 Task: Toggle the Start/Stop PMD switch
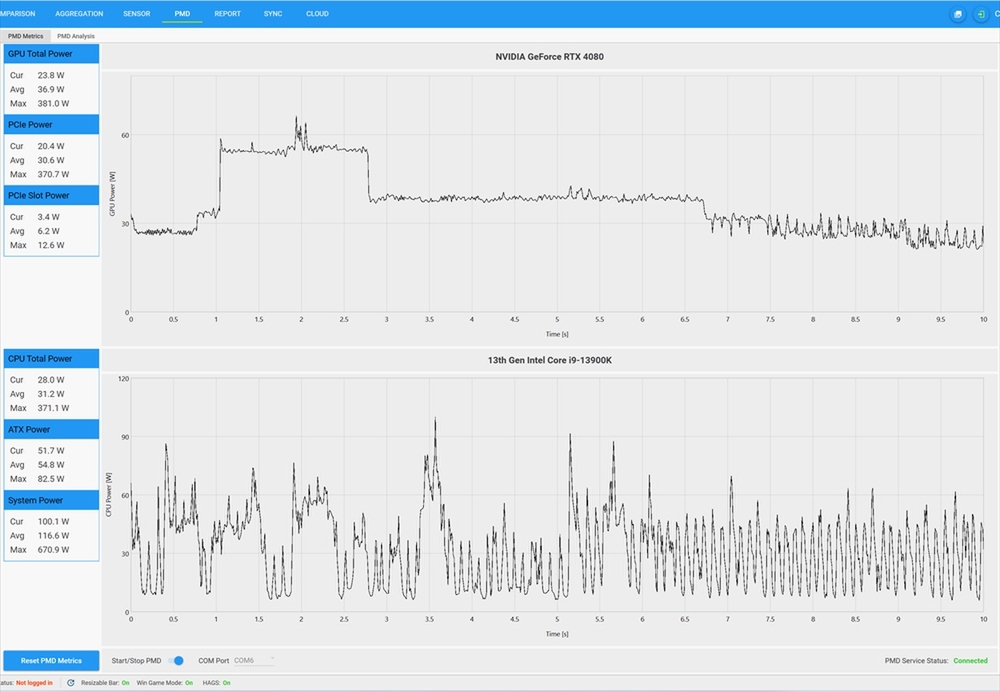176,661
